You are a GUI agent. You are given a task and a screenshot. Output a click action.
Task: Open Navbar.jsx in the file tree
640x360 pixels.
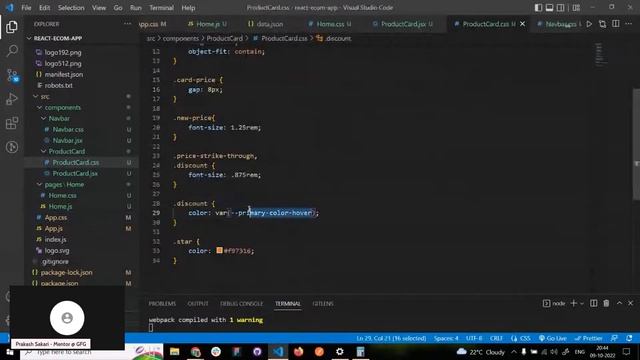pos(67,140)
